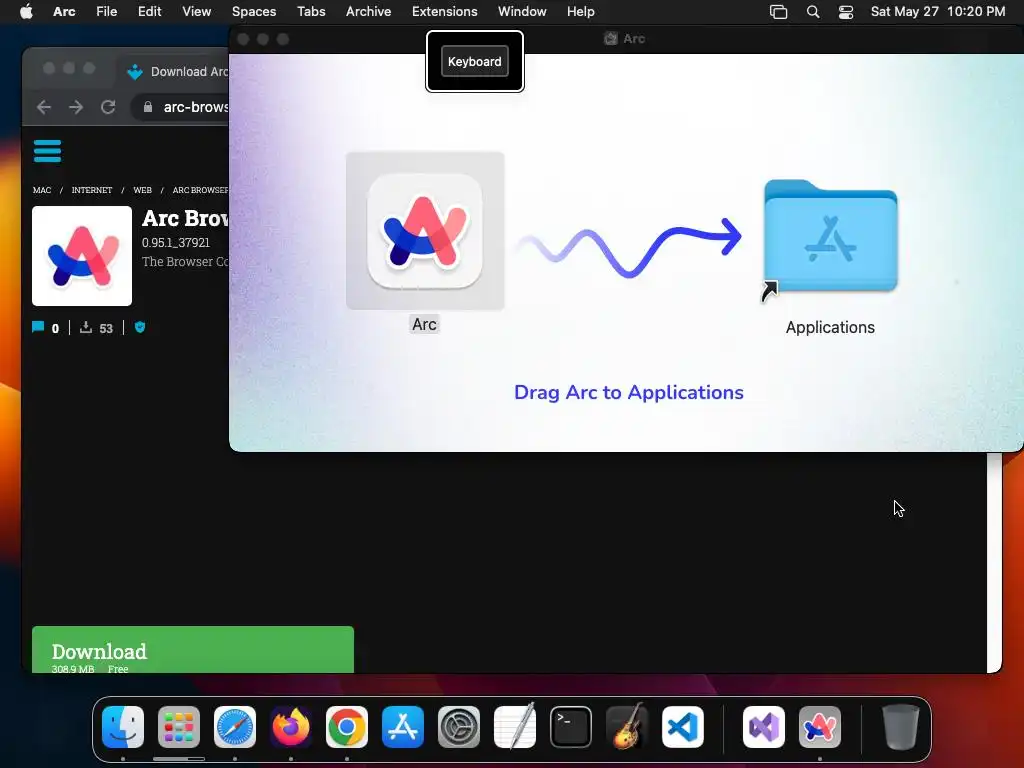Select the Arc app icon in installer window
Screen dimensions: 1024x768
click(425, 231)
